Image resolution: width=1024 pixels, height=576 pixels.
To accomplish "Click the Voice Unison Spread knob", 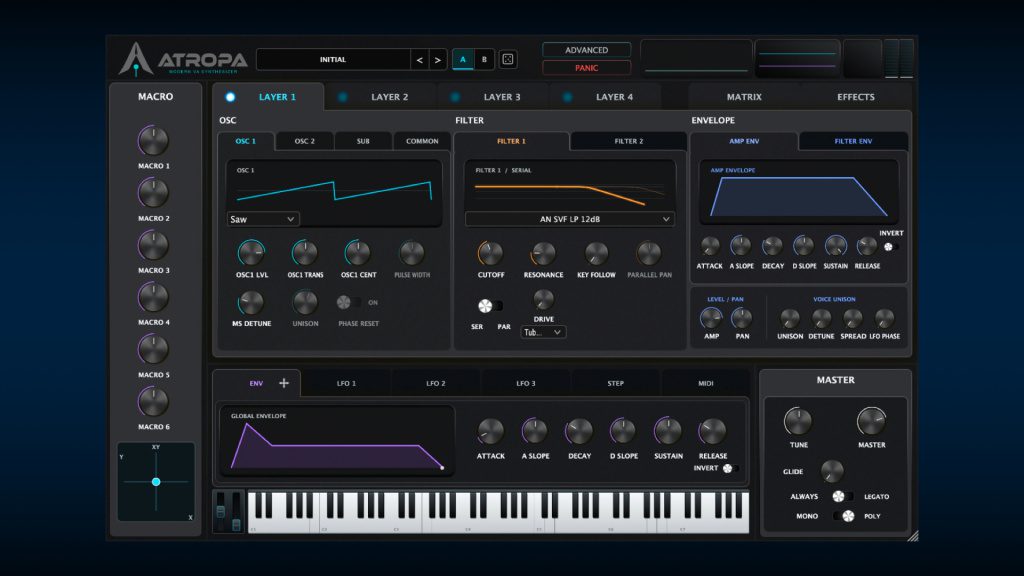I will coord(853,319).
